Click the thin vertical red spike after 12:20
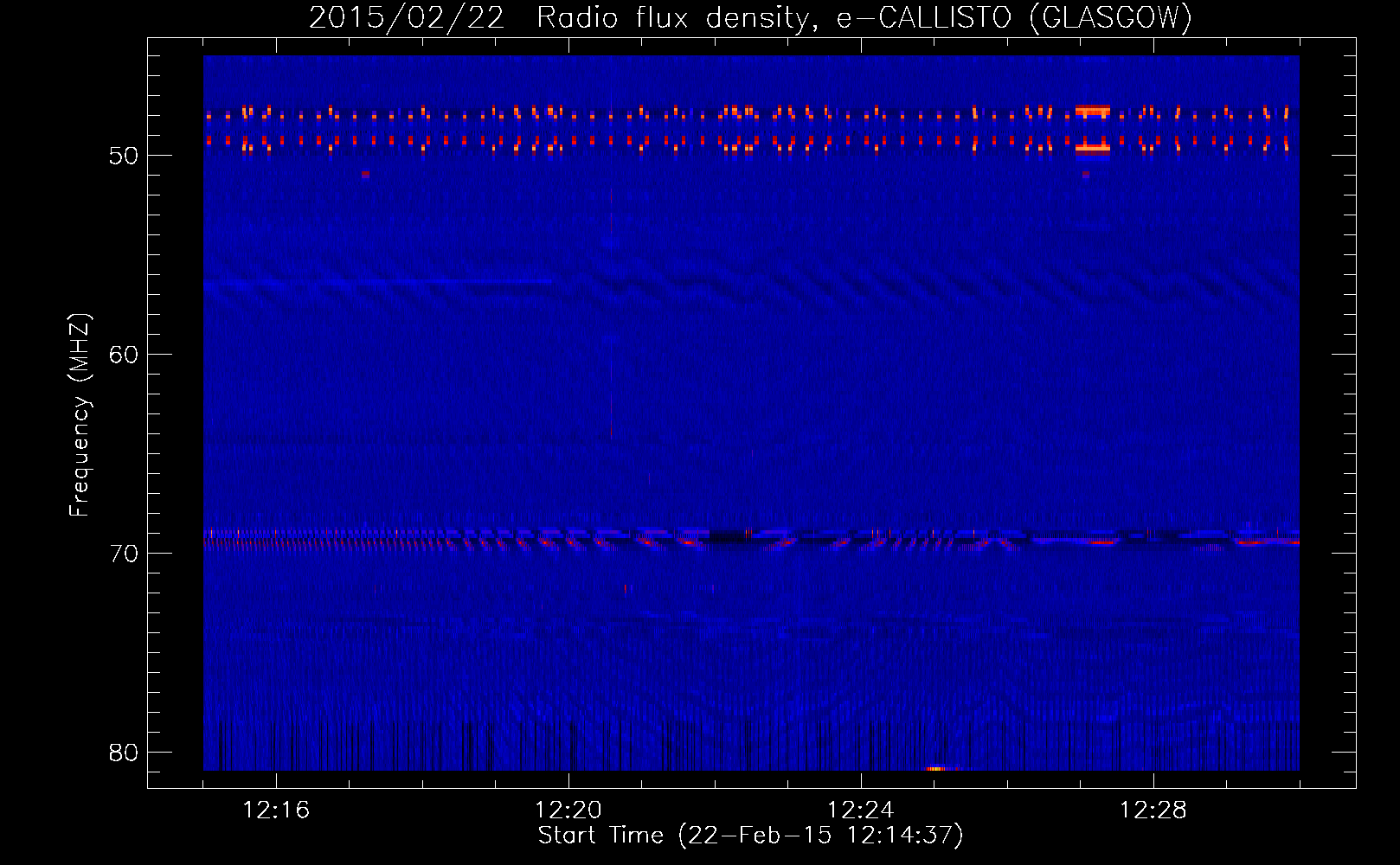Image resolution: width=1400 pixels, height=865 pixels. (x=611, y=313)
